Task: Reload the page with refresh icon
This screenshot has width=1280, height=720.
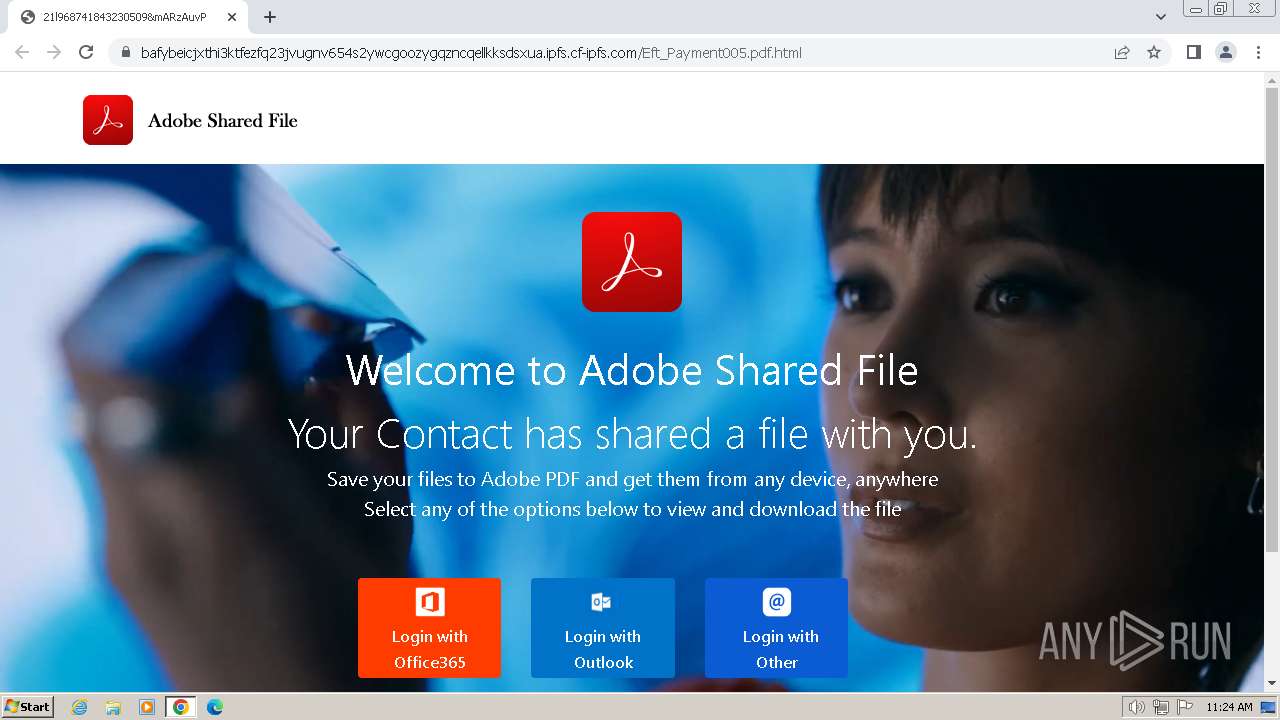Action: coord(86,52)
